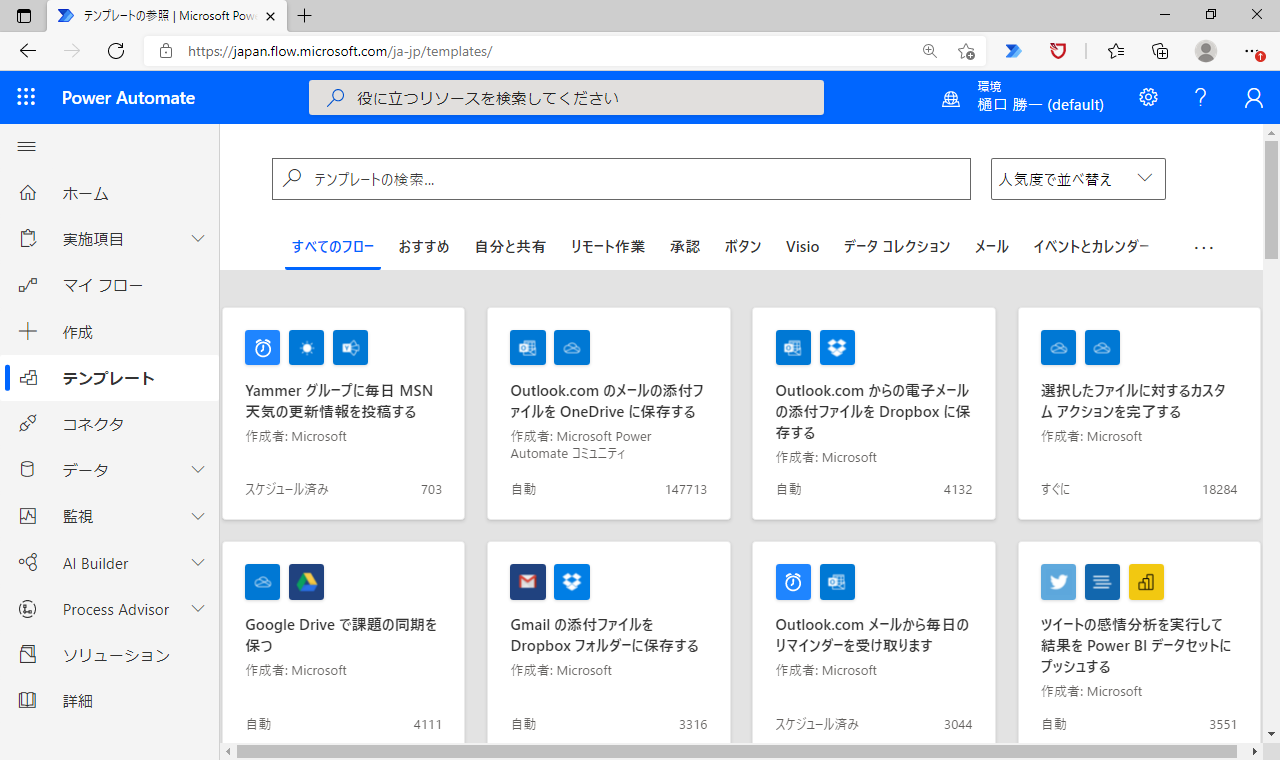Open a new browser tab
Image resolution: width=1280 pixels, height=760 pixels.
(305, 16)
